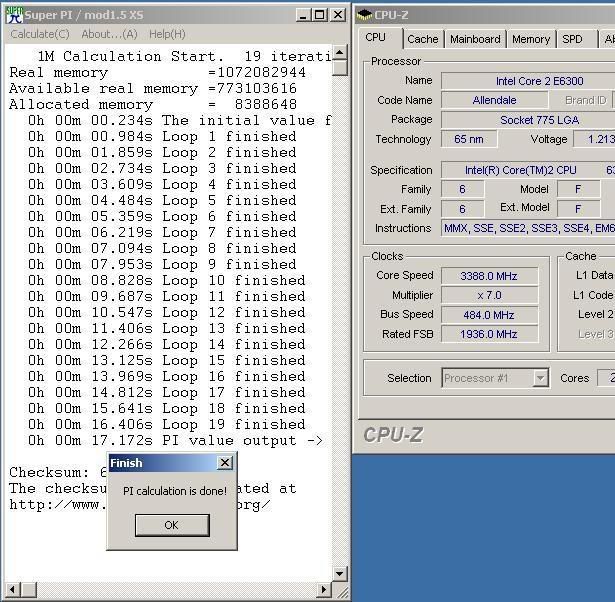Click the Allocated memory = 8388648 line
The image size is (615, 602).
point(153,105)
